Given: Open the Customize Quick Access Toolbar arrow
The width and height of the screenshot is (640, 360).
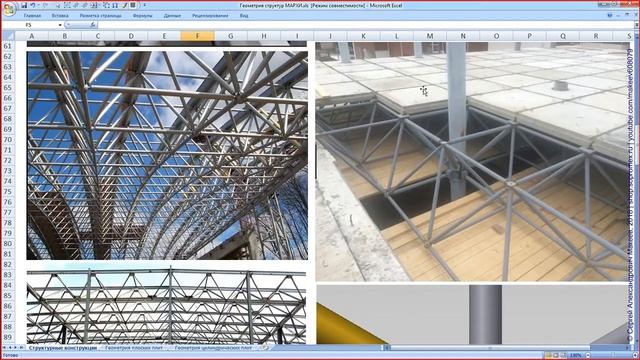Looking at the screenshot, I should 144,5.
